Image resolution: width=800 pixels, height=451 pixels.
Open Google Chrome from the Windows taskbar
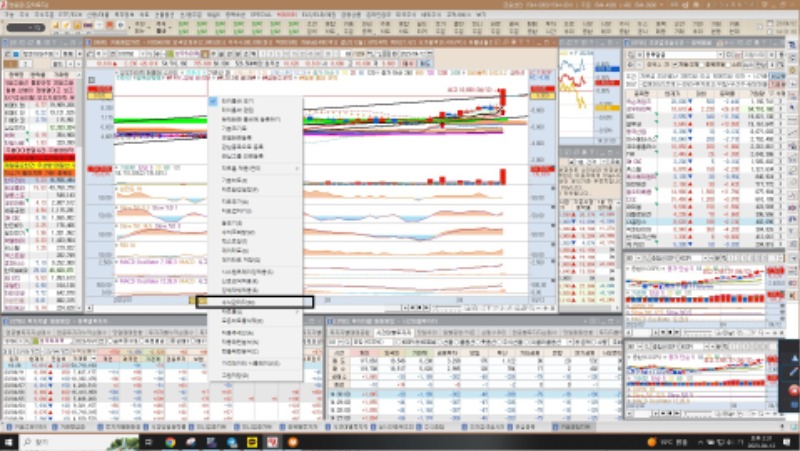click(170, 441)
